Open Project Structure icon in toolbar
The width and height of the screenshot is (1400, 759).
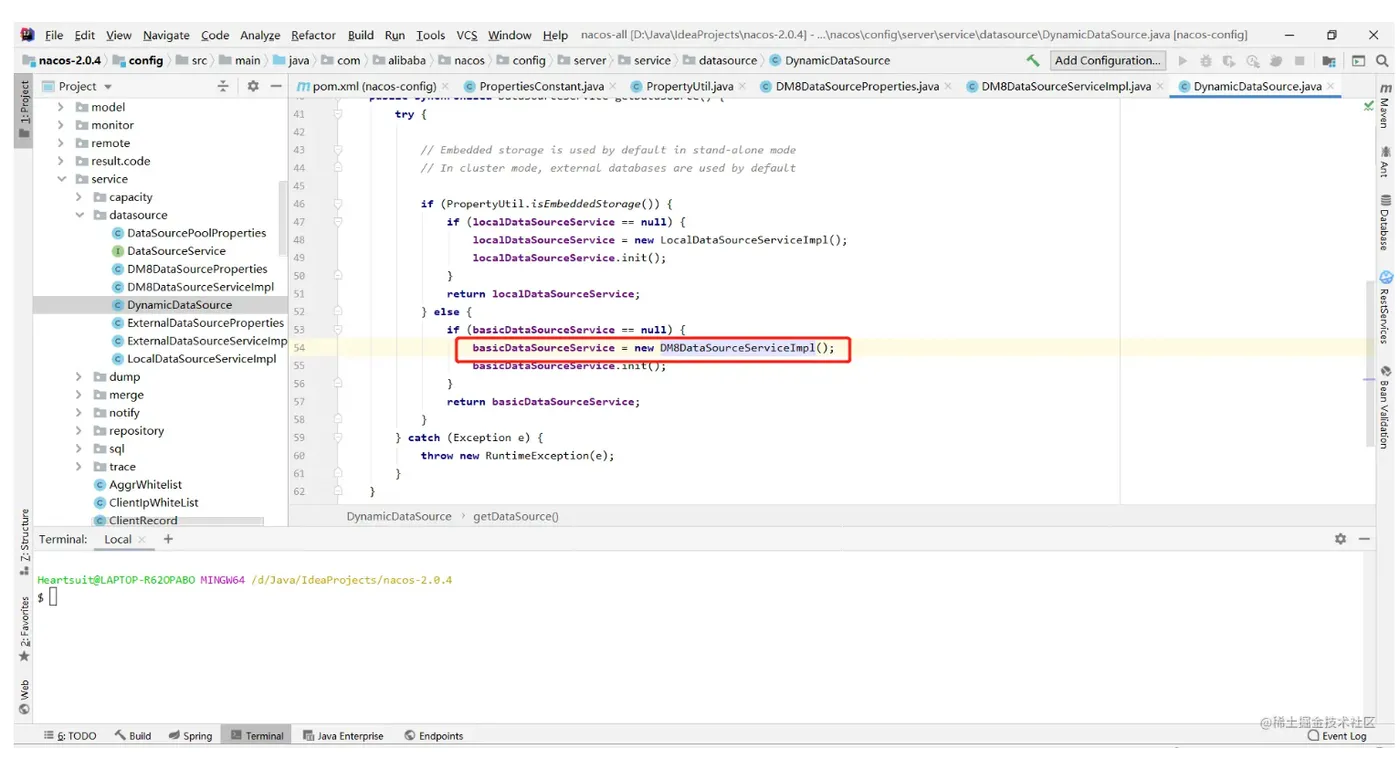coord(1329,61)
